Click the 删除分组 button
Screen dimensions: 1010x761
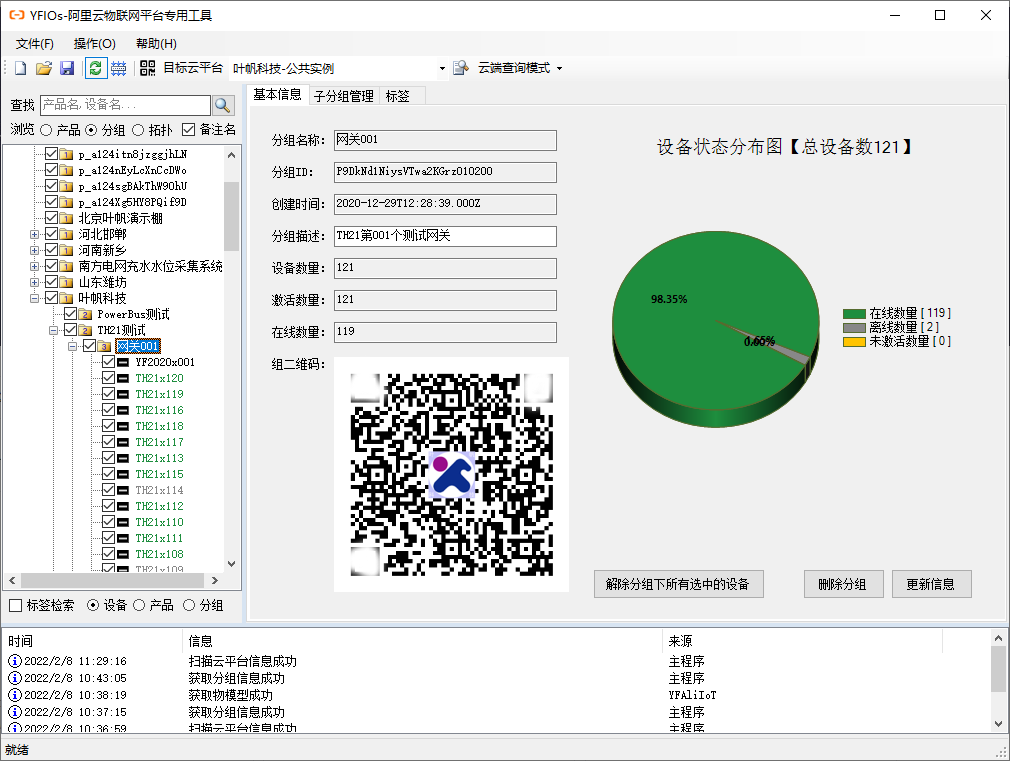pyautogui.click(x=843, y=584)
